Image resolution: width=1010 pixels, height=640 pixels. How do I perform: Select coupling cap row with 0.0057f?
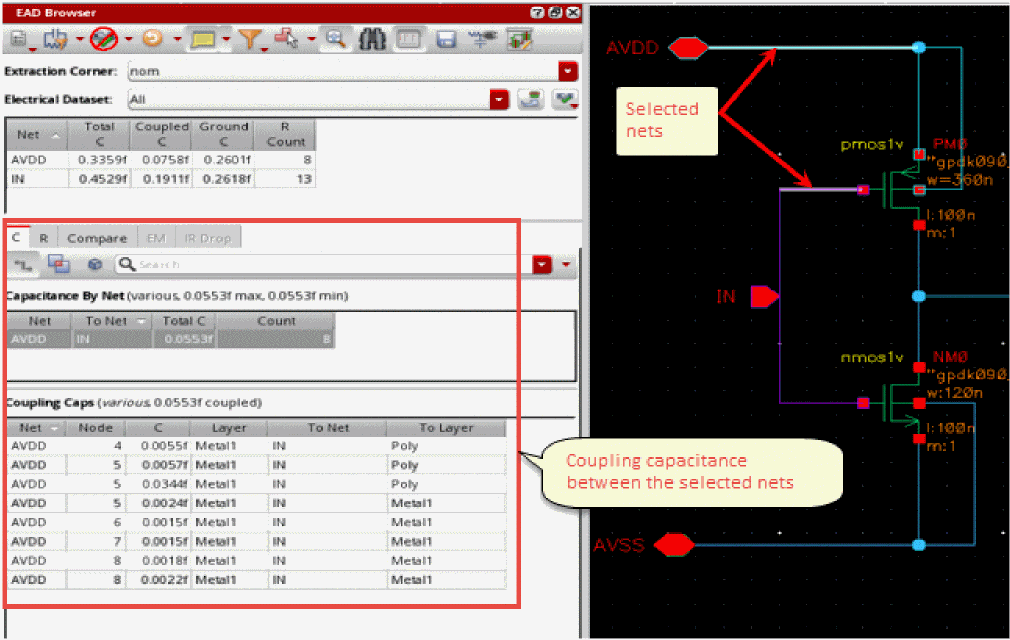[258, 465]
